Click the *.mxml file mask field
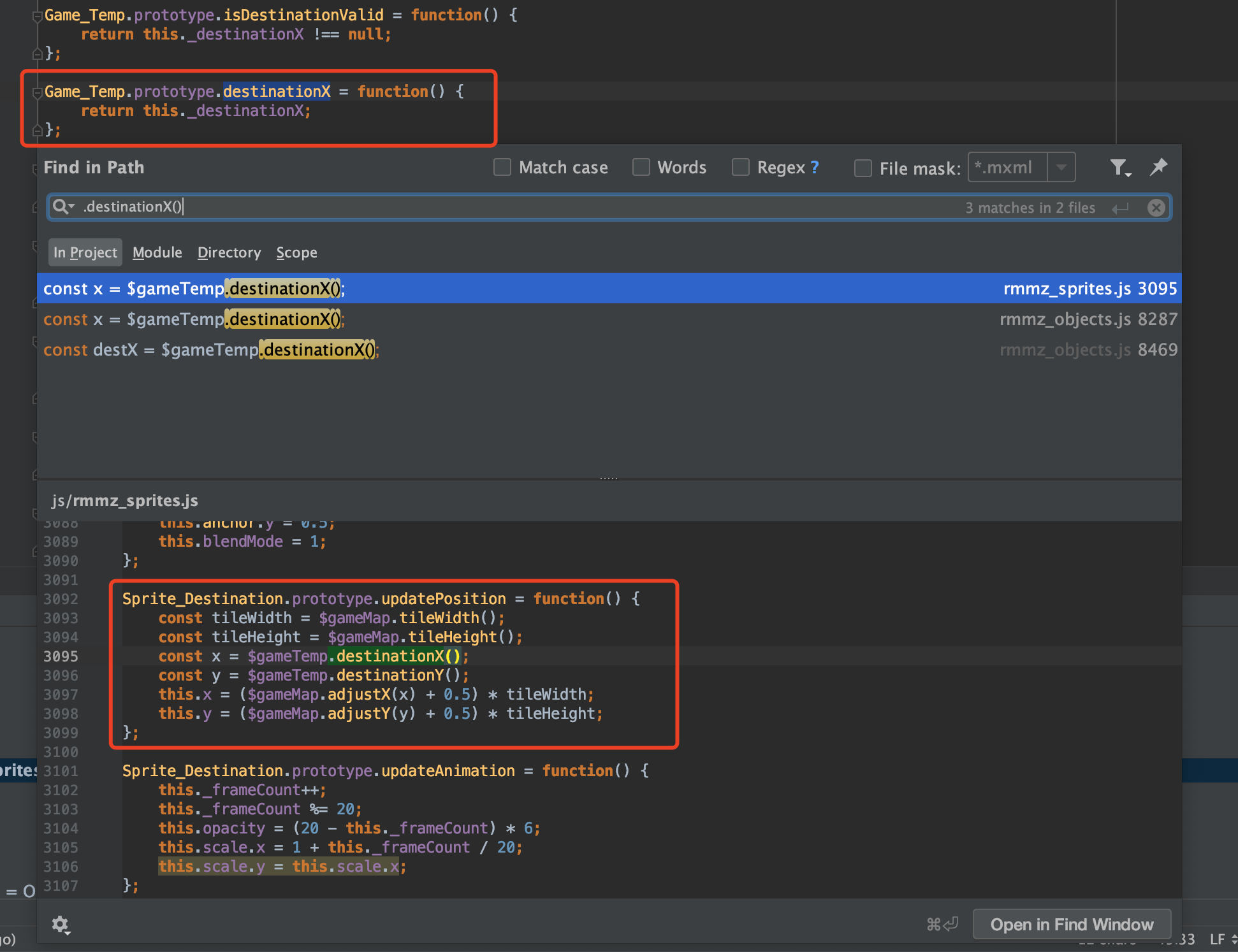 [1008, 168]
